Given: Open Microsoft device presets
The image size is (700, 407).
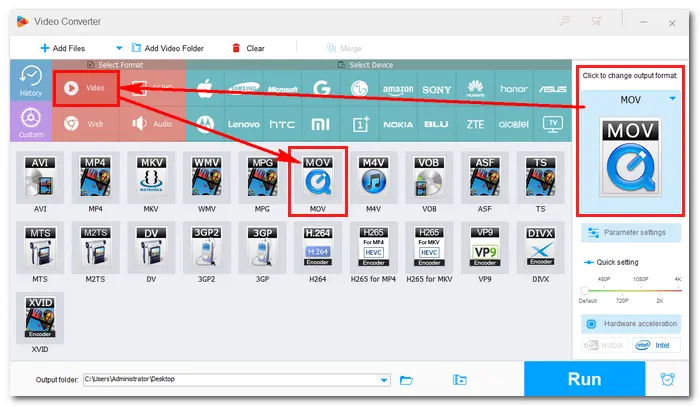Looking at the screenshot, I should (282, 88).
